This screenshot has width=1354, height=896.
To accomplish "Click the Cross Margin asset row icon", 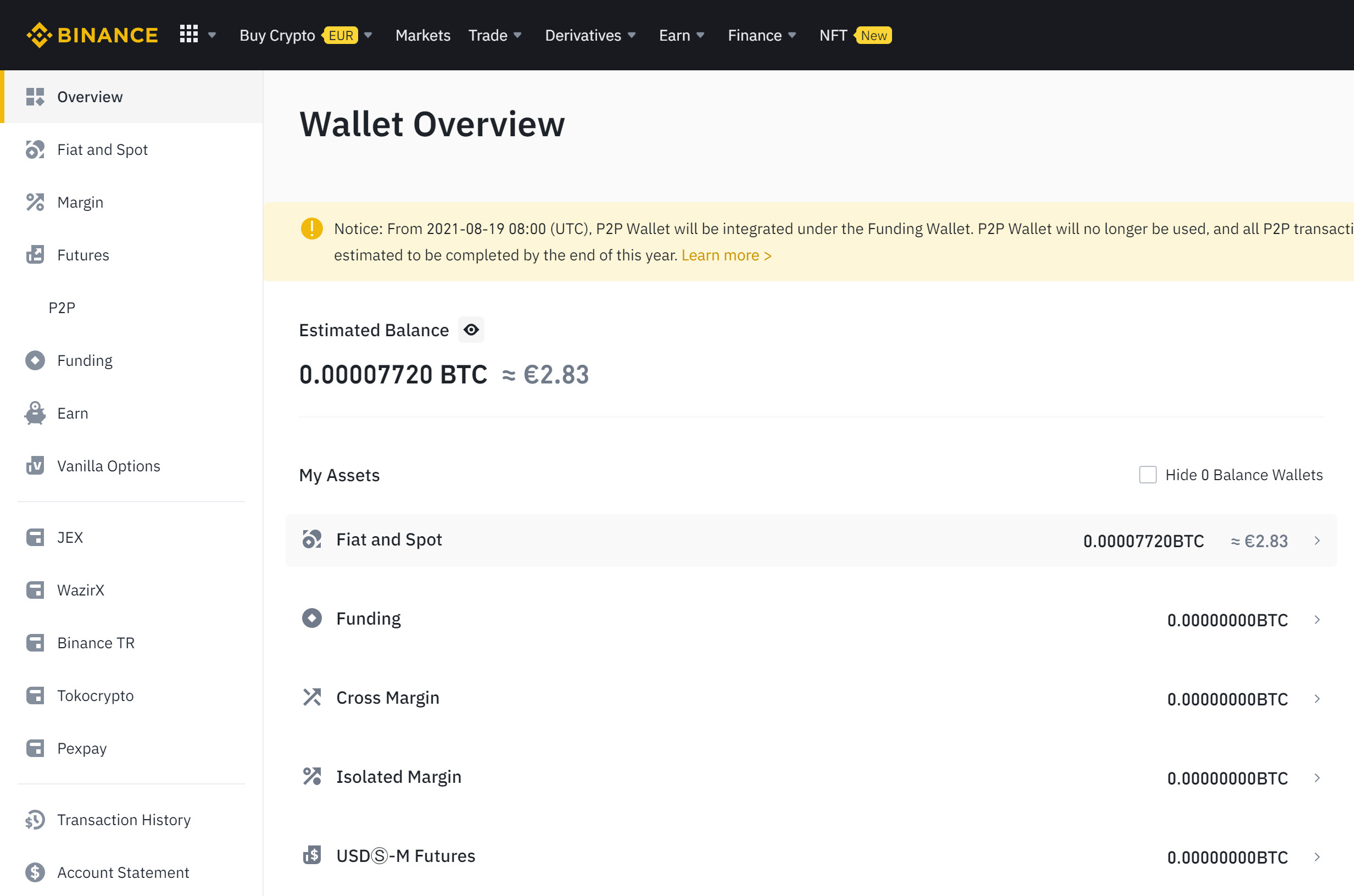I will click(x=312, y=697).
